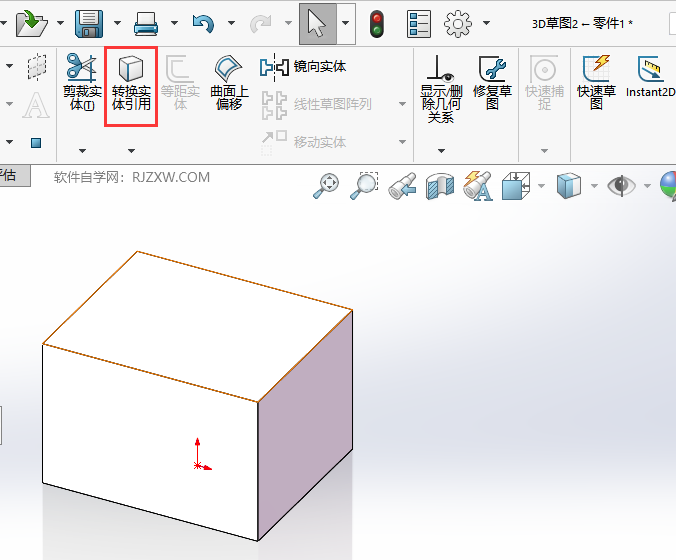Viewport: 676px width, 560px height.
Task: Click the View Orientation cube icon
Action: pos(516,186)
